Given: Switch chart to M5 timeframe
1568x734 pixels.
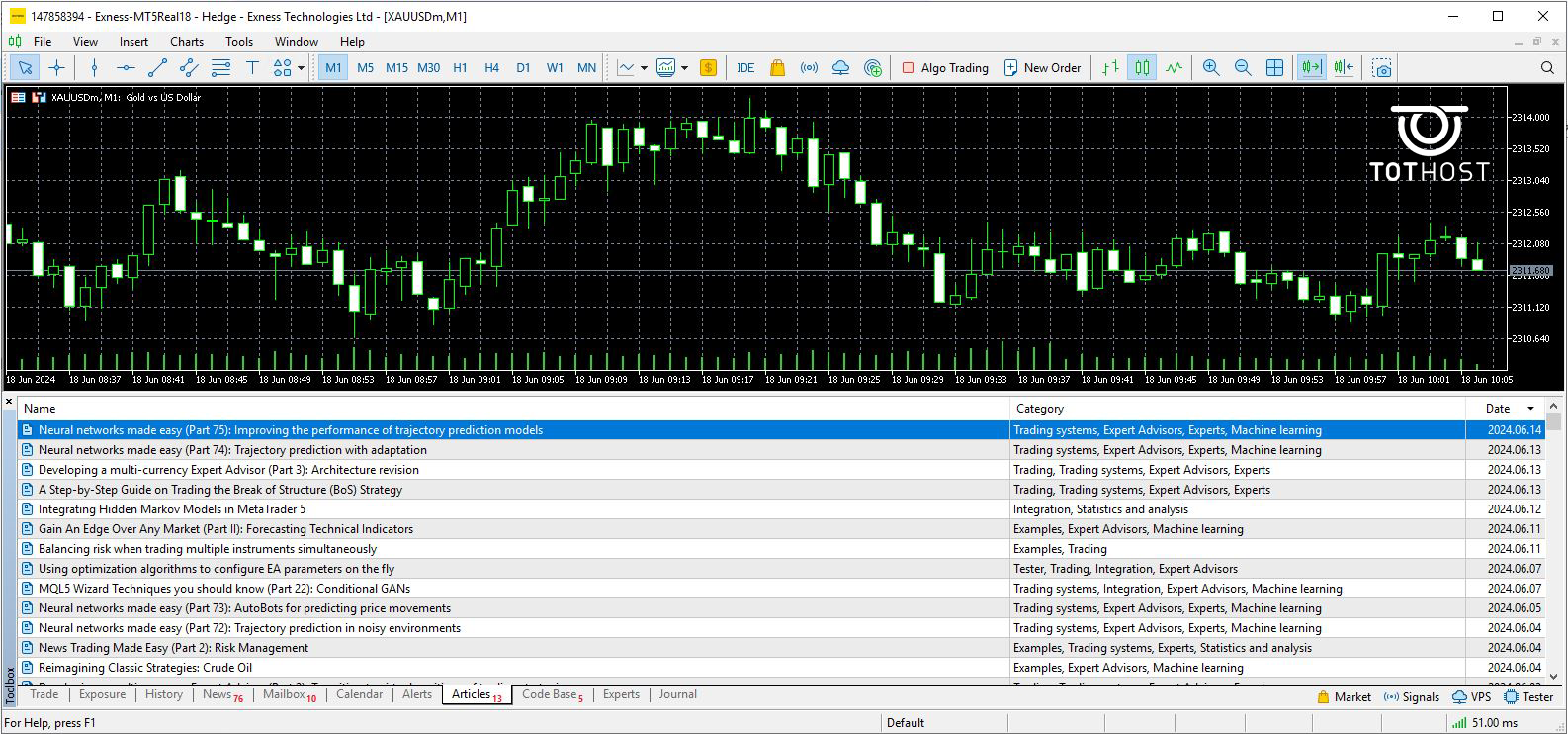Looking at the screenshot, I should coord(365,67).
